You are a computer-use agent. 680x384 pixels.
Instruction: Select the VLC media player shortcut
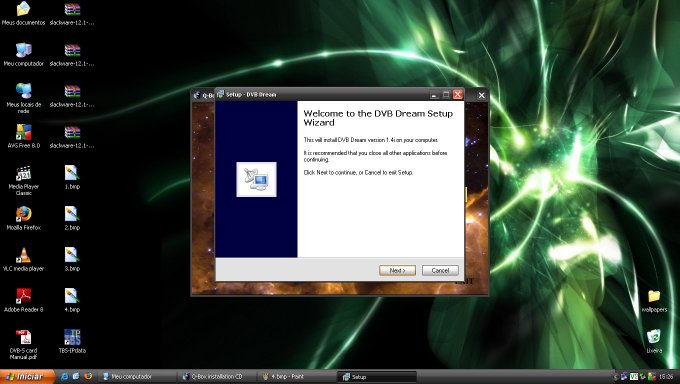pos(23,259)
